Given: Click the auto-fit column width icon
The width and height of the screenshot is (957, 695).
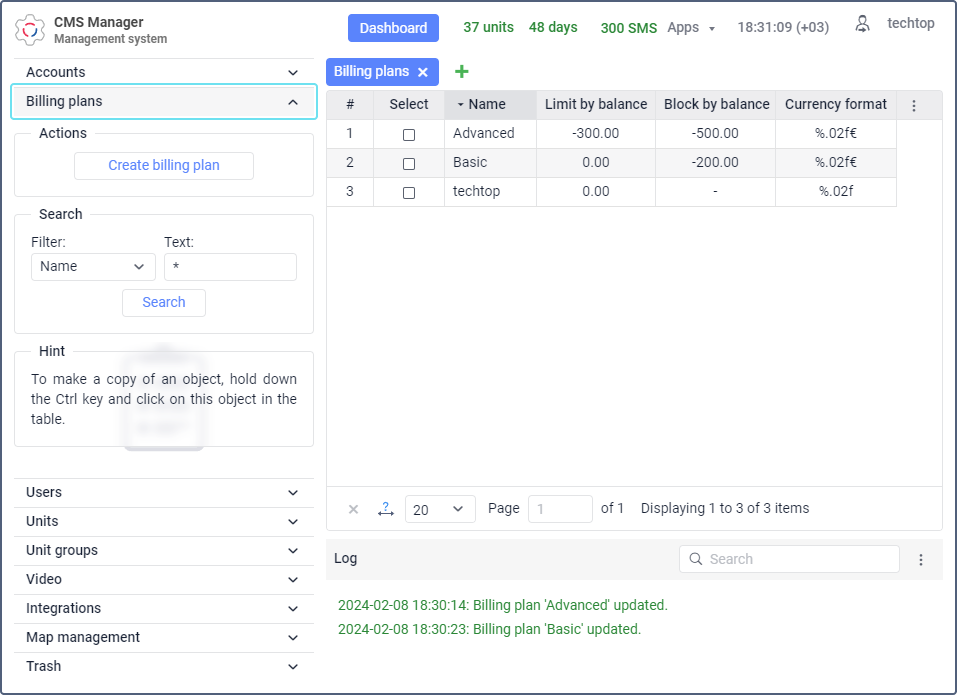Looking at the screenshot, I should tap(386, 509).
